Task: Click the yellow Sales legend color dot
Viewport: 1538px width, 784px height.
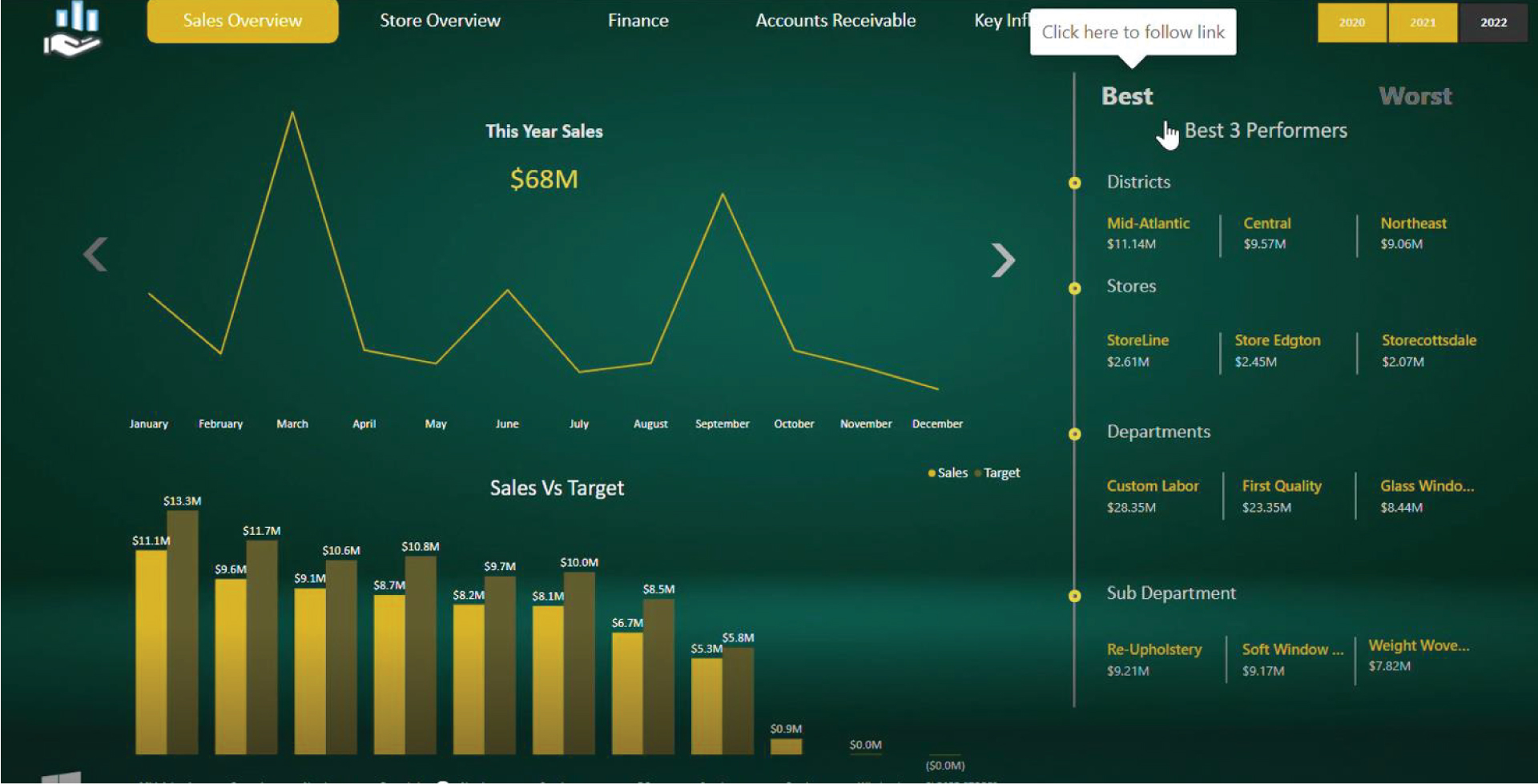Action: tap(932, 472)
